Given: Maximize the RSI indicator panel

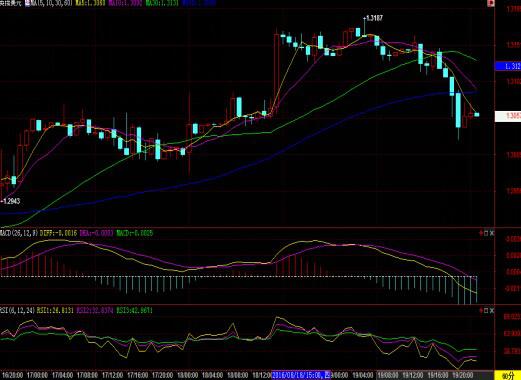Looking at the screenshot, I should pos(486,311).
